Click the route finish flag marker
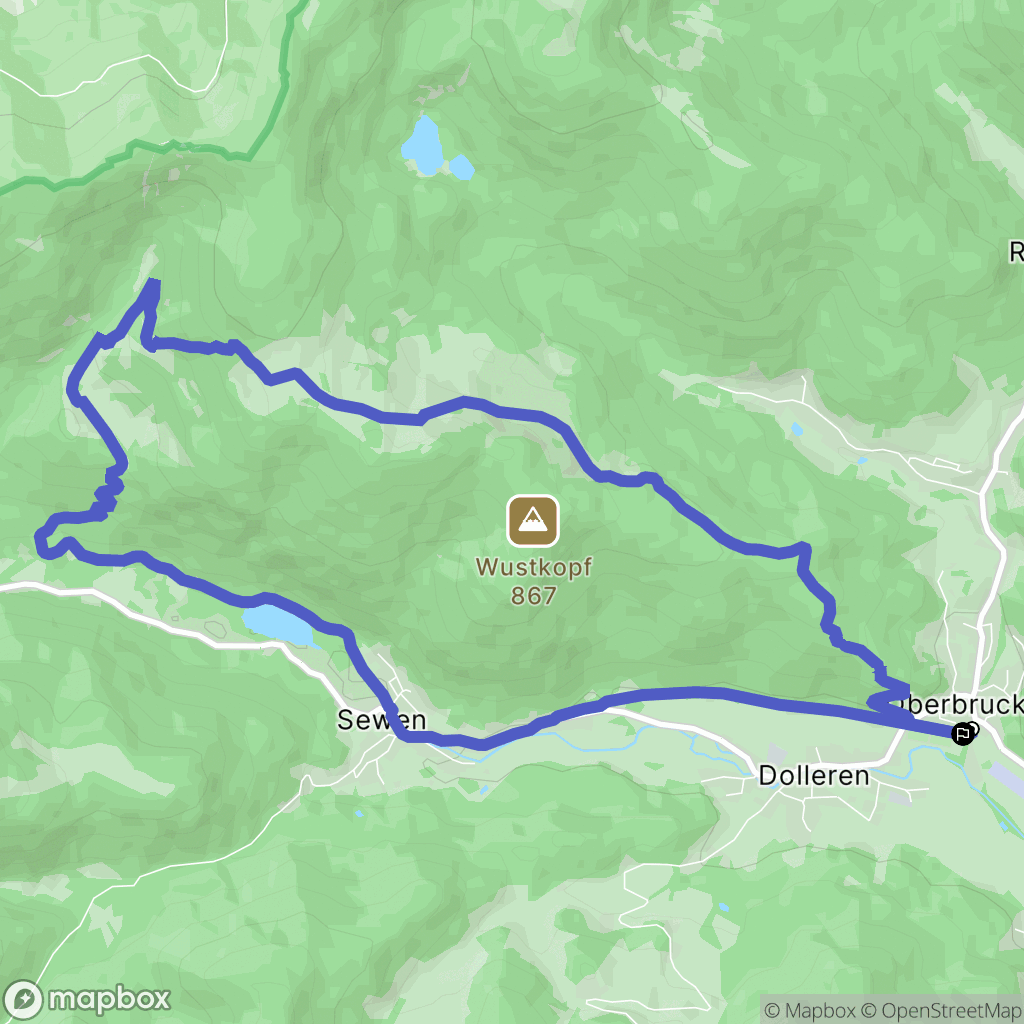 tap(963, 733)
